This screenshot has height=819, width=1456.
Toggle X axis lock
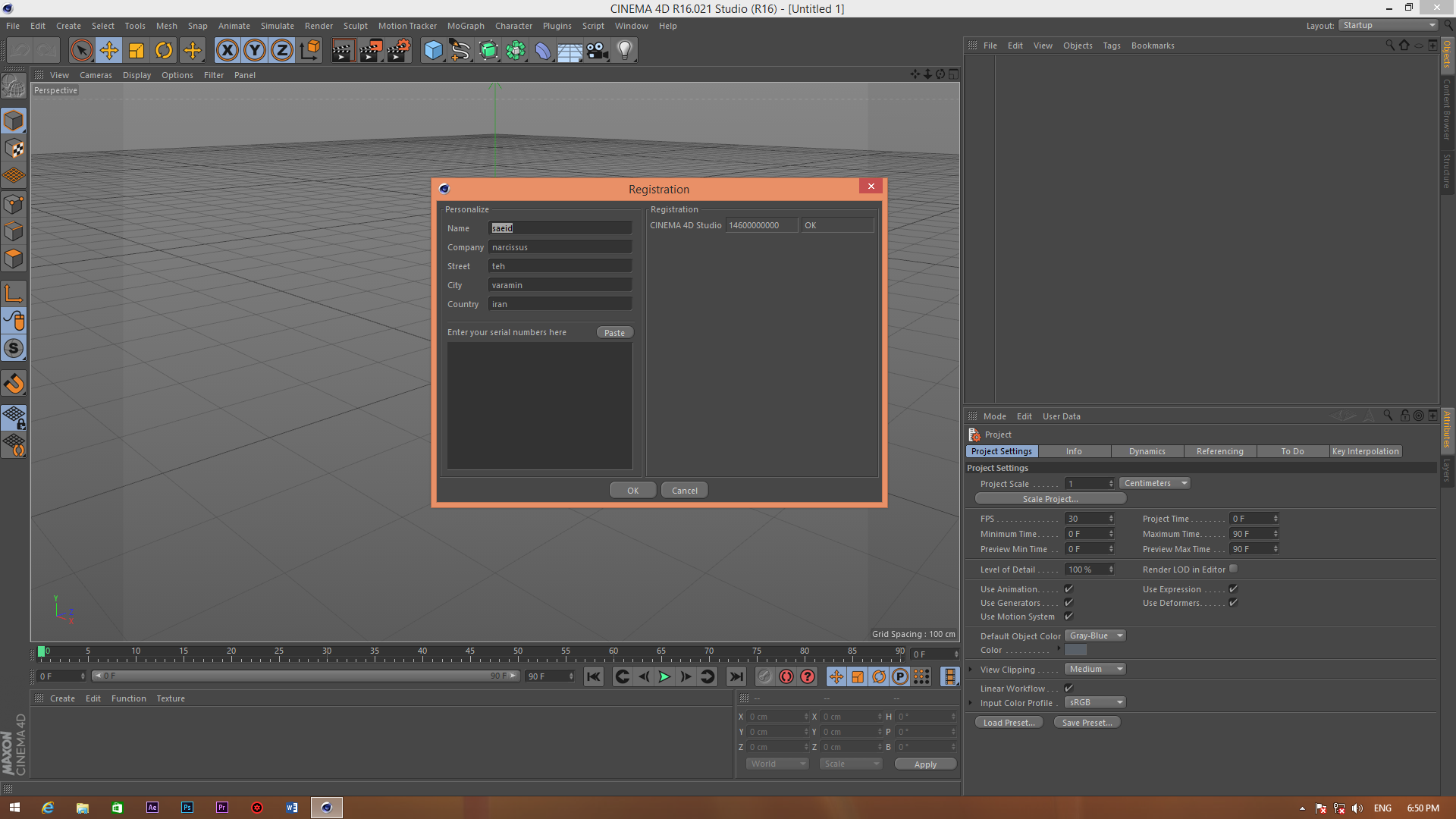click(x=227, y=51)
